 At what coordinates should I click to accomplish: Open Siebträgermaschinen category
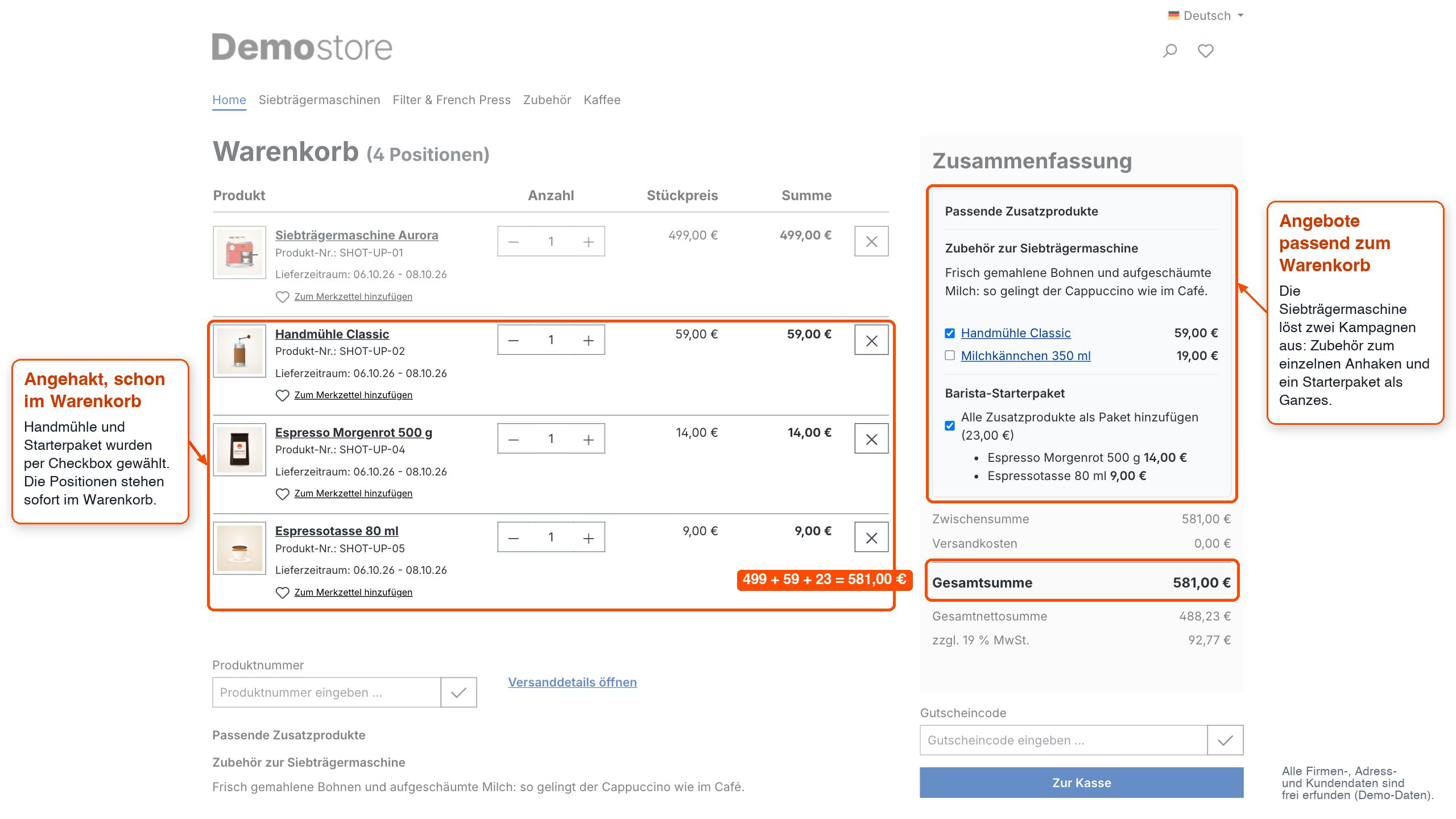tap(319, 100)
